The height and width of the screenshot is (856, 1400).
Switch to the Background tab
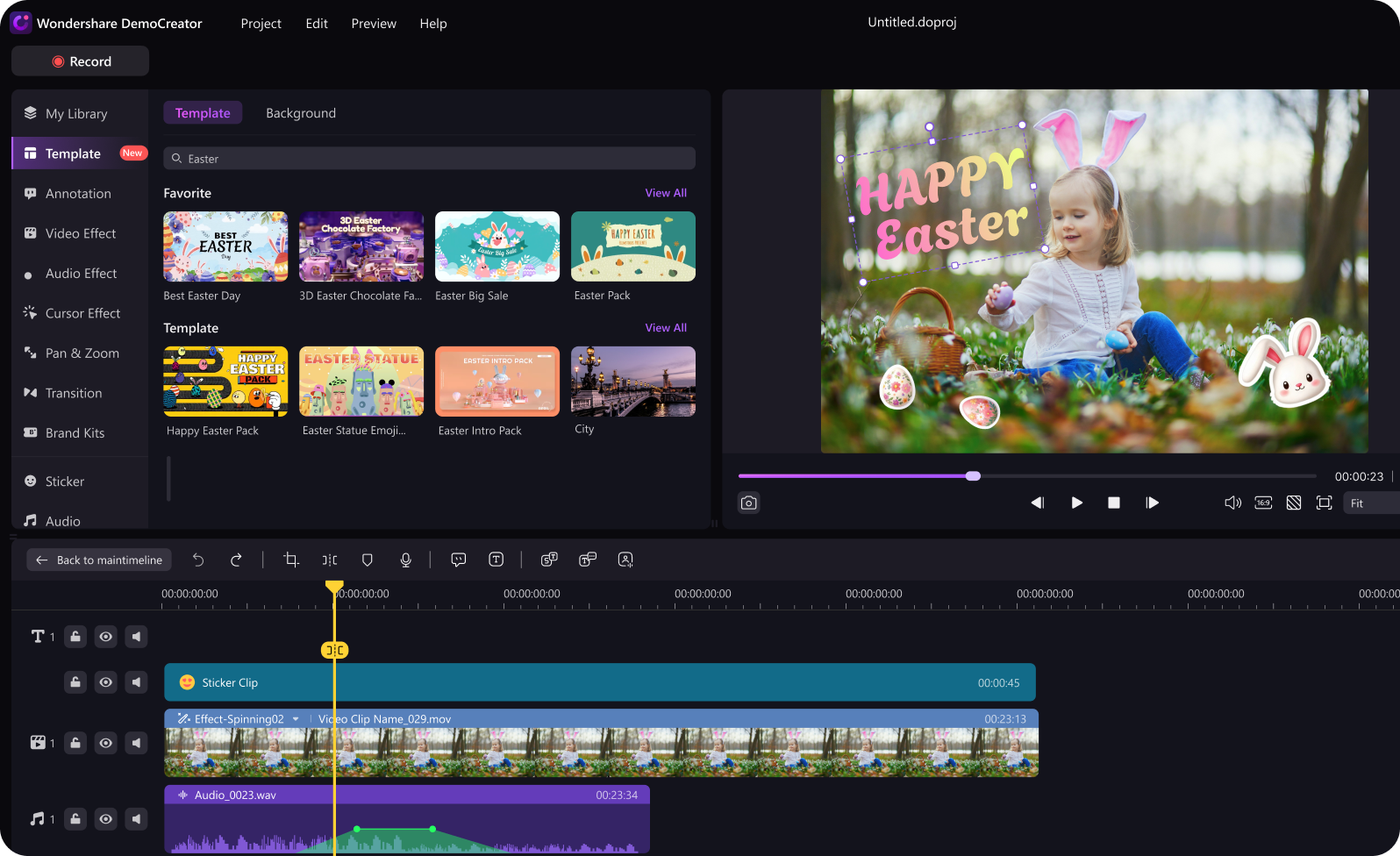coord(301,113)
